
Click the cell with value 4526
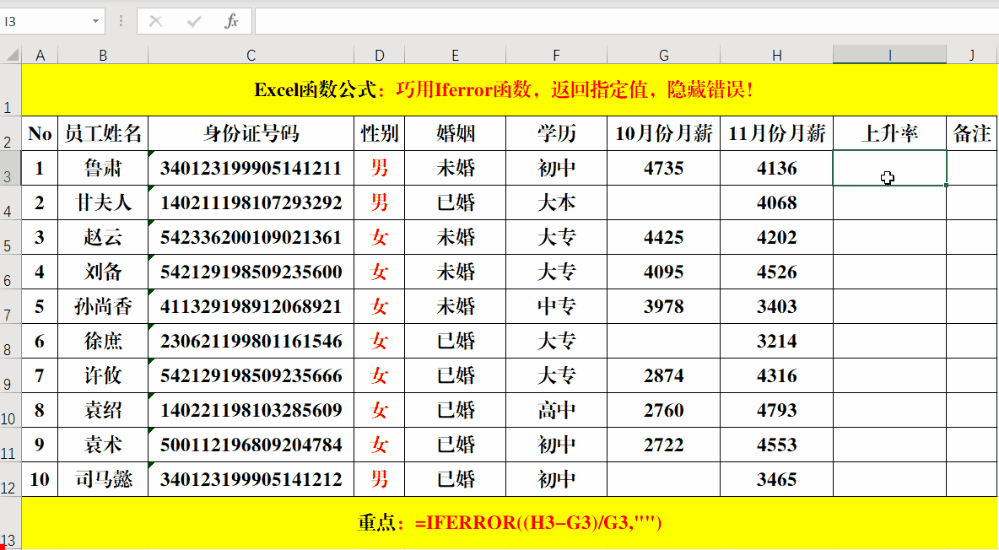click(x=777, y=272)
